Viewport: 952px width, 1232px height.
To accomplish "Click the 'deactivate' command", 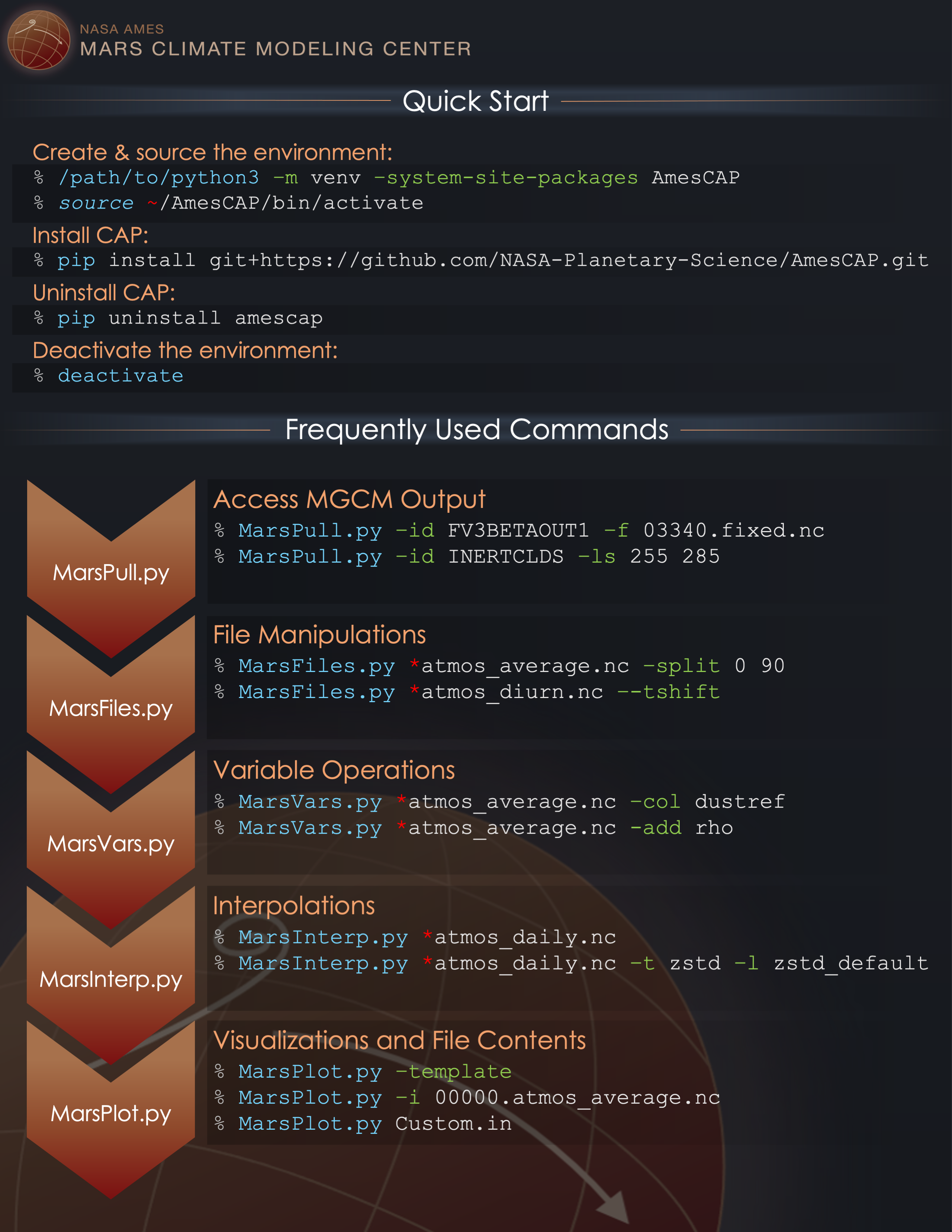I will pos(108,376).
